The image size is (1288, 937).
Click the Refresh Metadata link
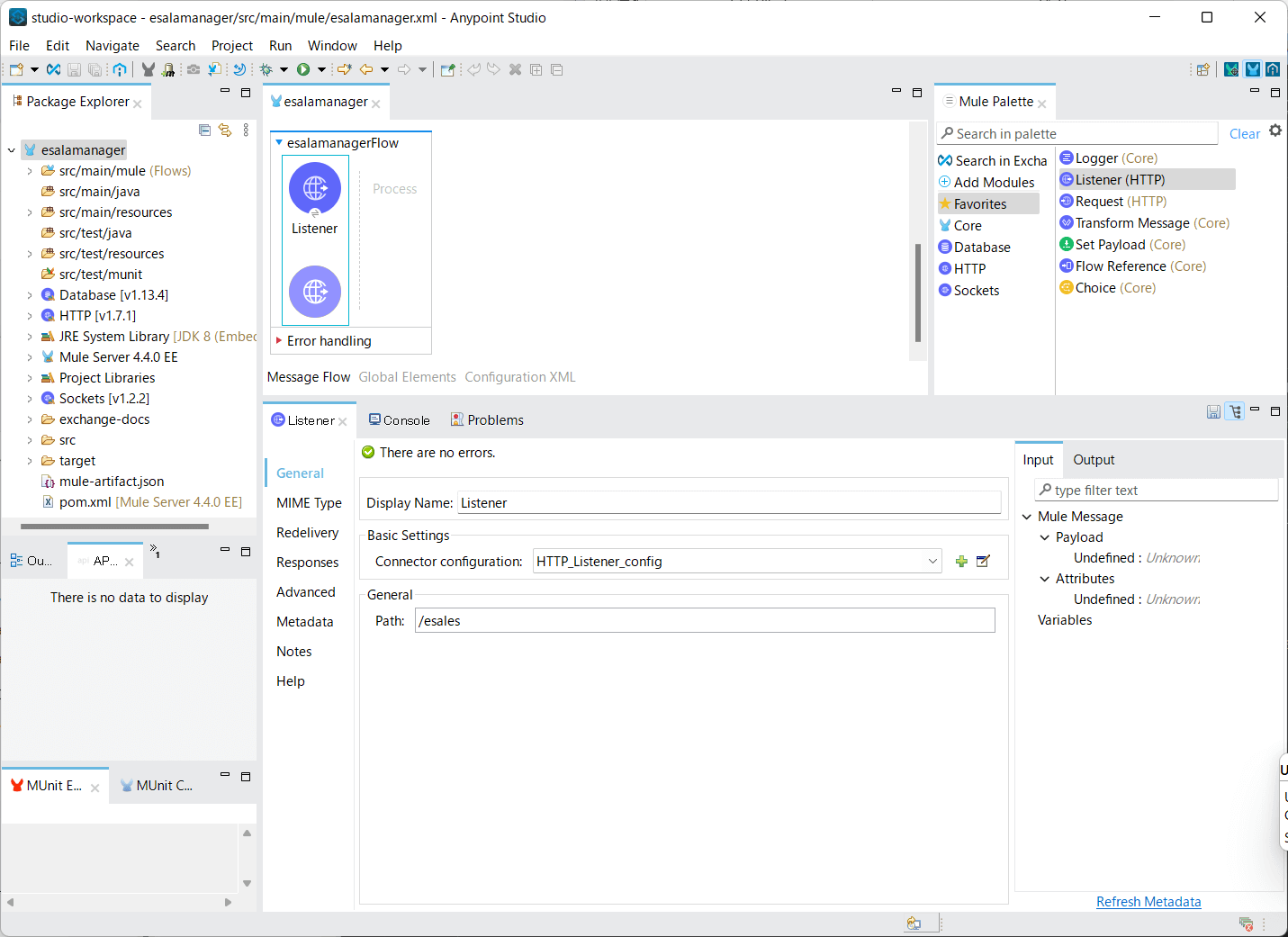pyautogui.click(x=1148, y=902)
